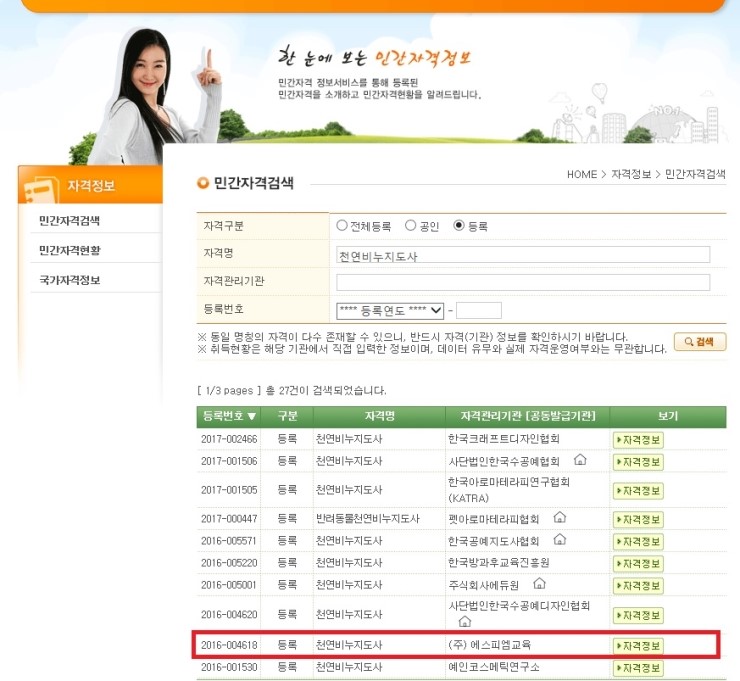Open homepage icon for 주식회사에듀원

[x=539, y=584]
